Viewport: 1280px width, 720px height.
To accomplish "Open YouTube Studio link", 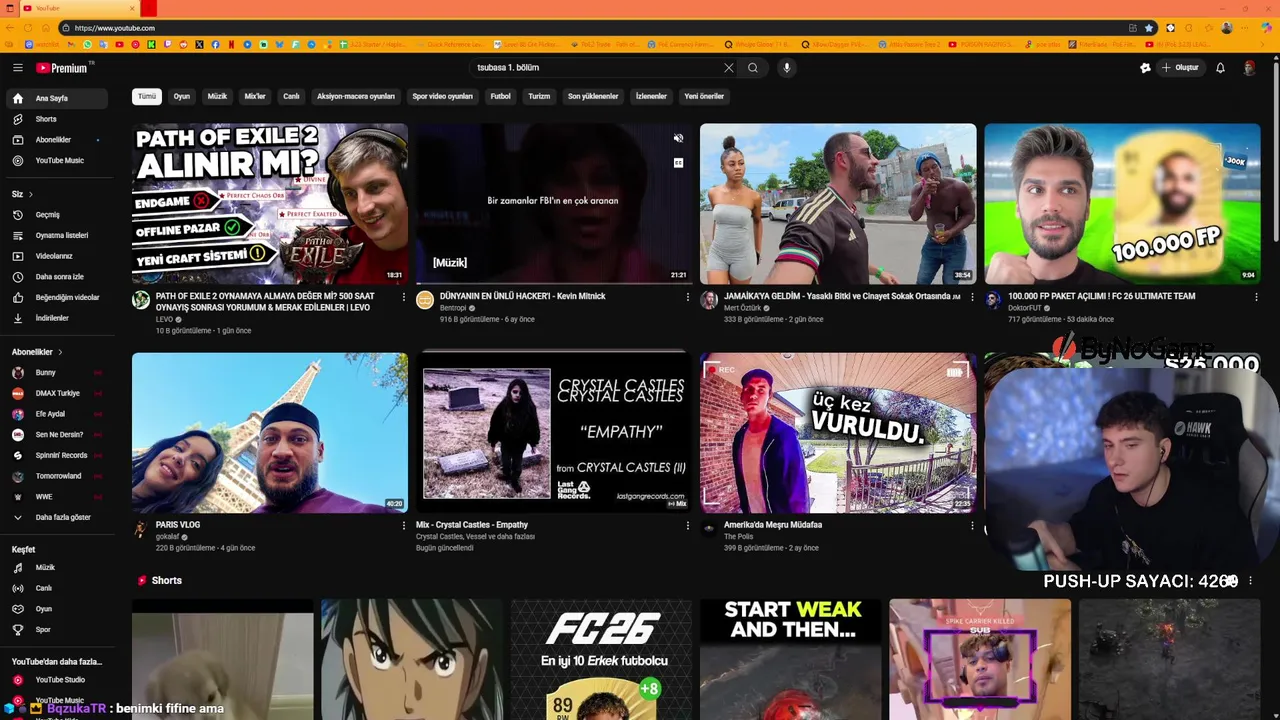I will click(56, 680).
